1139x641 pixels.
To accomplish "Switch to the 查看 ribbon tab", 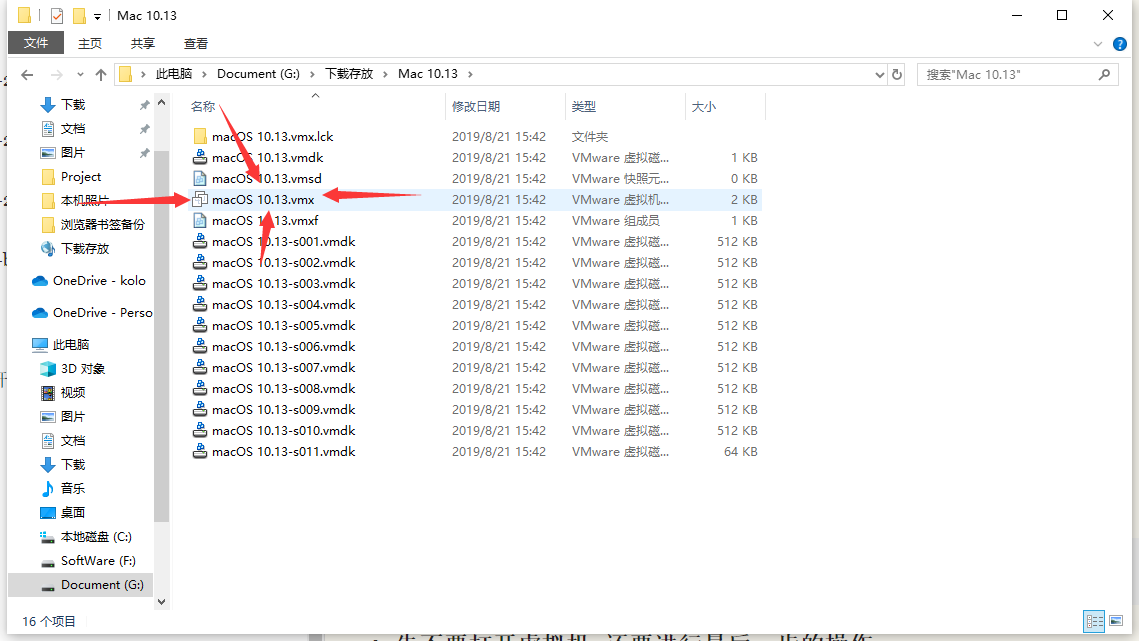I will 196,44.
